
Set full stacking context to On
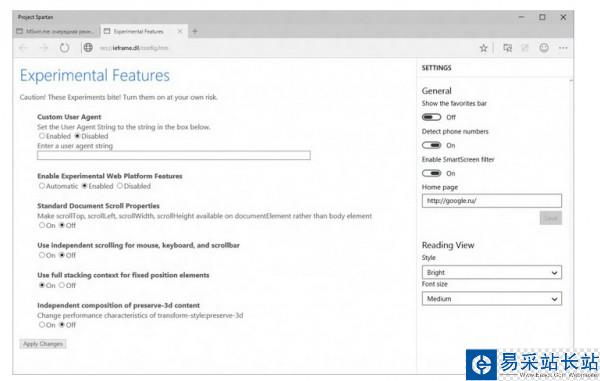pos(42,285)
